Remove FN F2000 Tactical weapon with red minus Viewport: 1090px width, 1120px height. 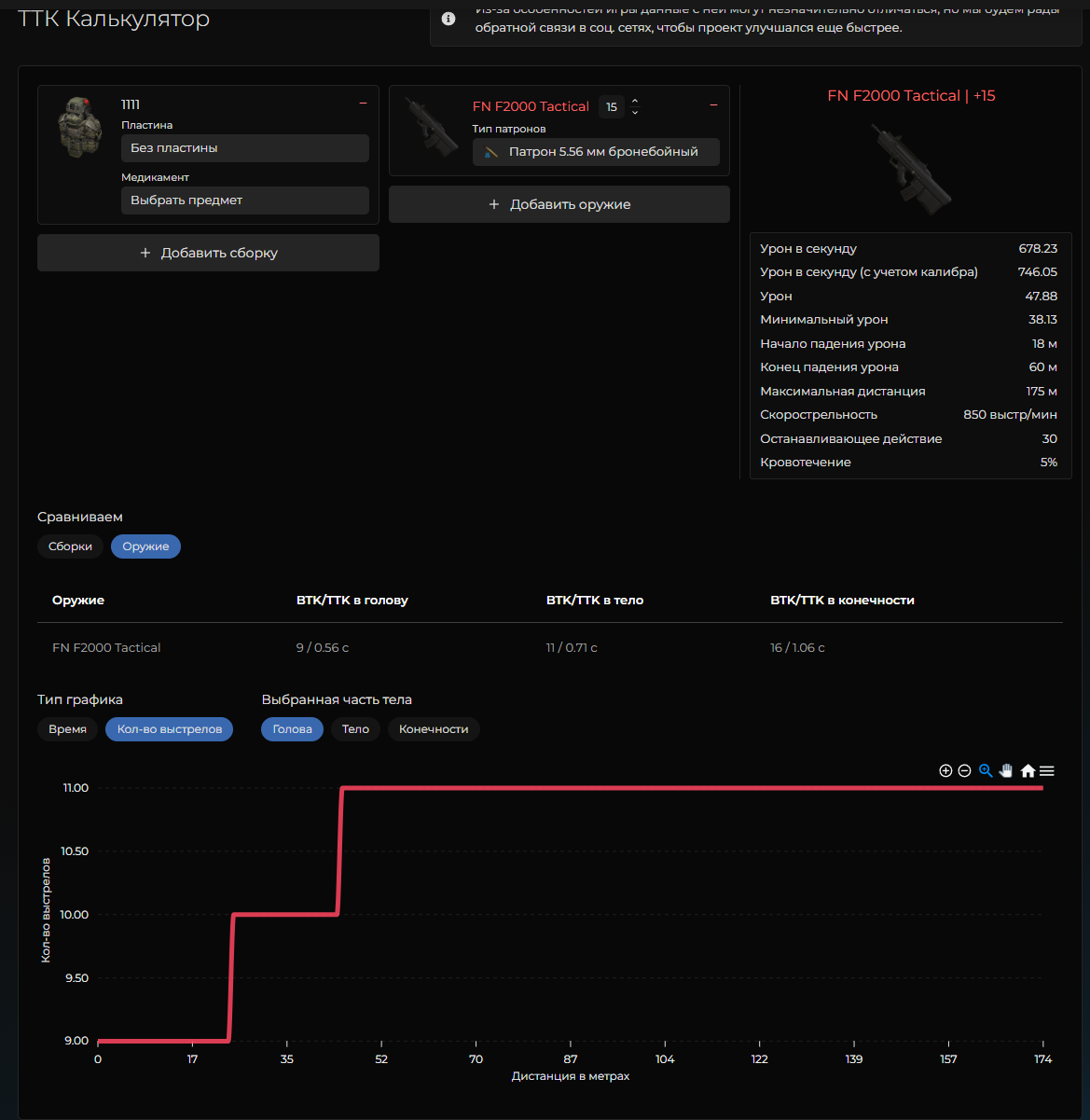coord(714,104)
